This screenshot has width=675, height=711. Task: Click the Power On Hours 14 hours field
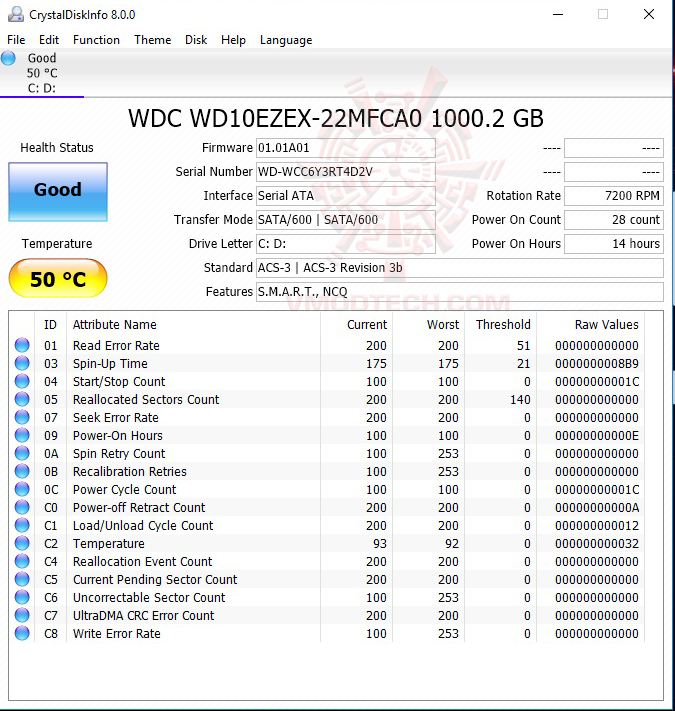(x=614, y=243)
